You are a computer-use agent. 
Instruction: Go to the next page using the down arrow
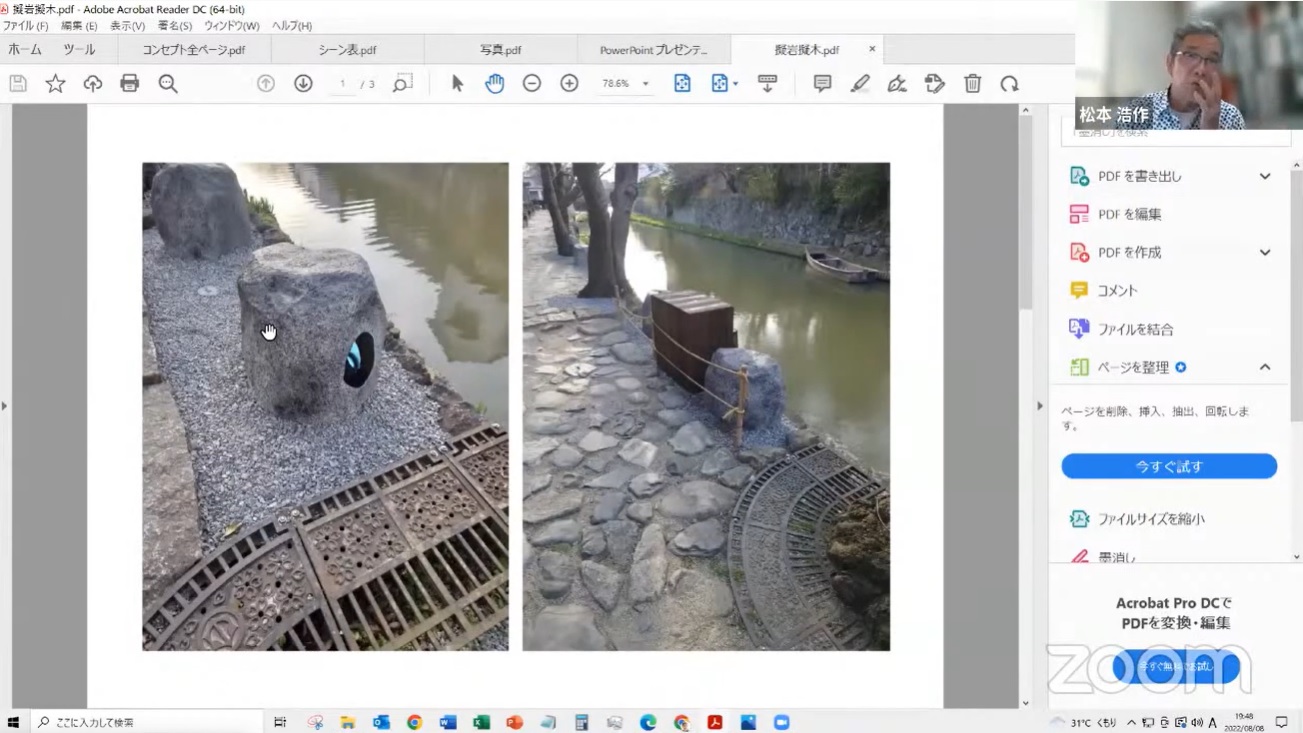[303, 84]
